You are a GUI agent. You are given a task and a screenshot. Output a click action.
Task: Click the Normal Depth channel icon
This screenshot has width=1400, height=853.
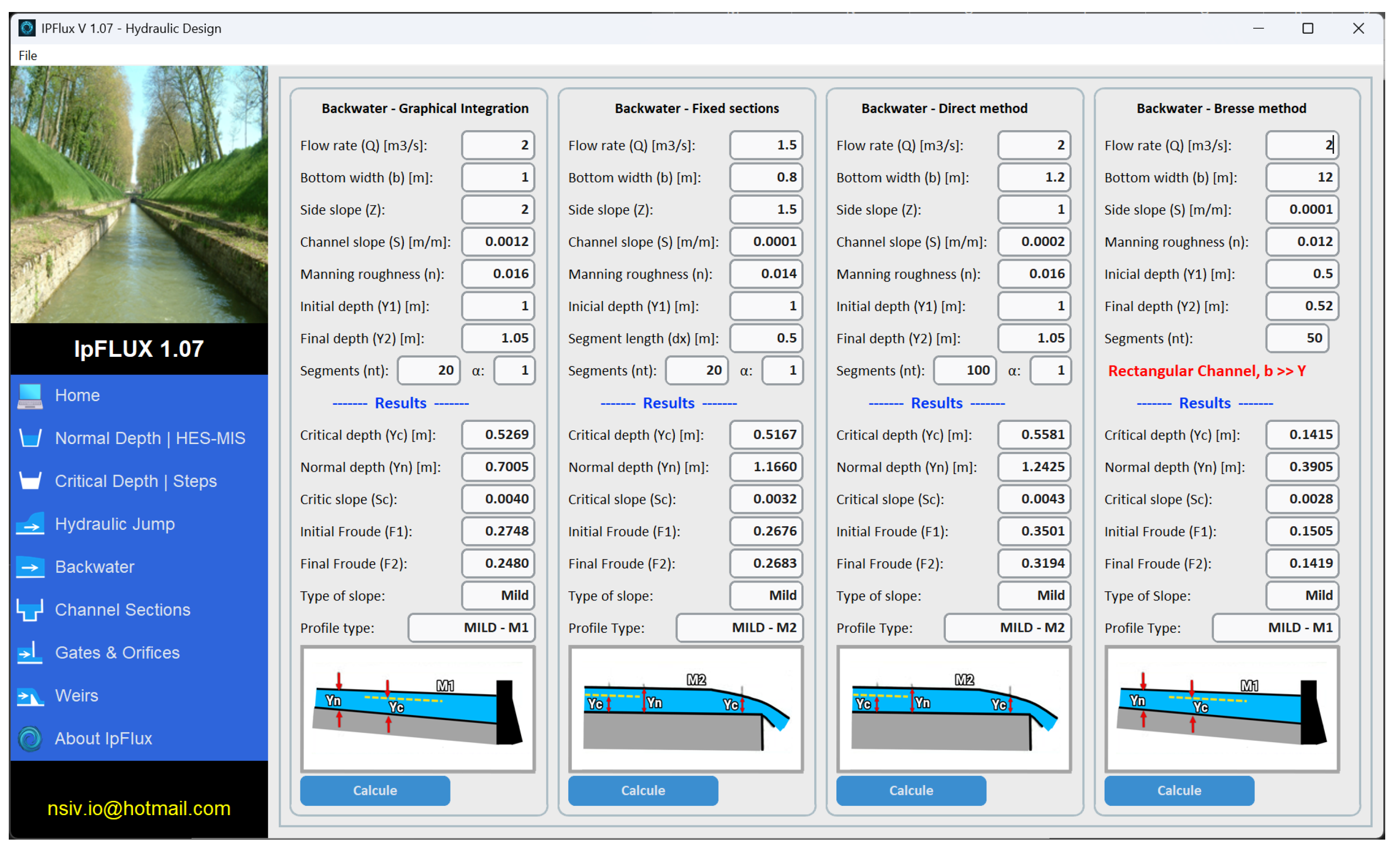30,439
